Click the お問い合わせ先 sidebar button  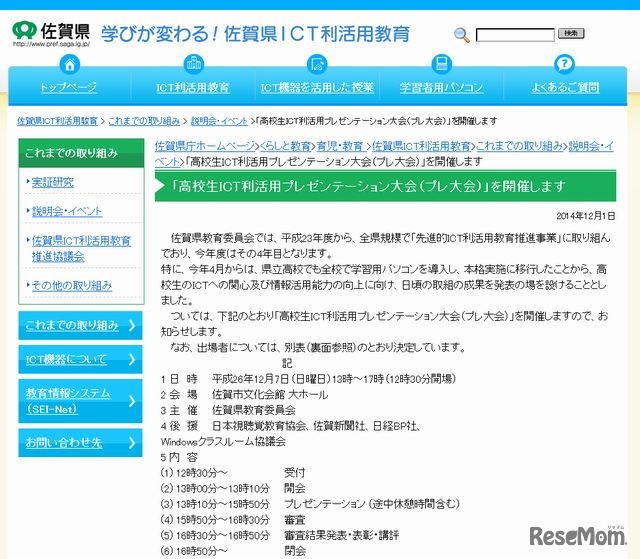point(80,442)
